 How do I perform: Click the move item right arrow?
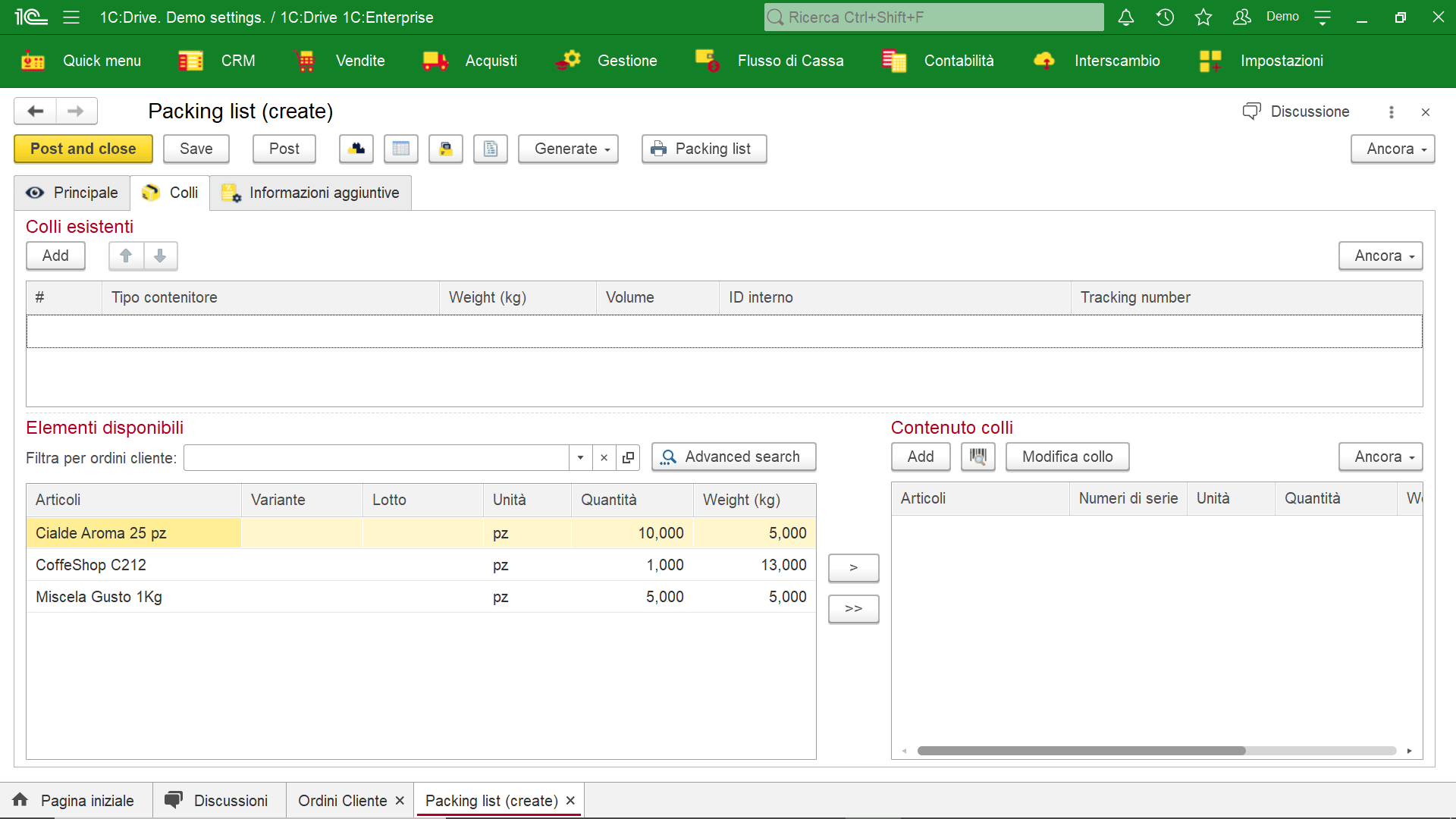852,567
